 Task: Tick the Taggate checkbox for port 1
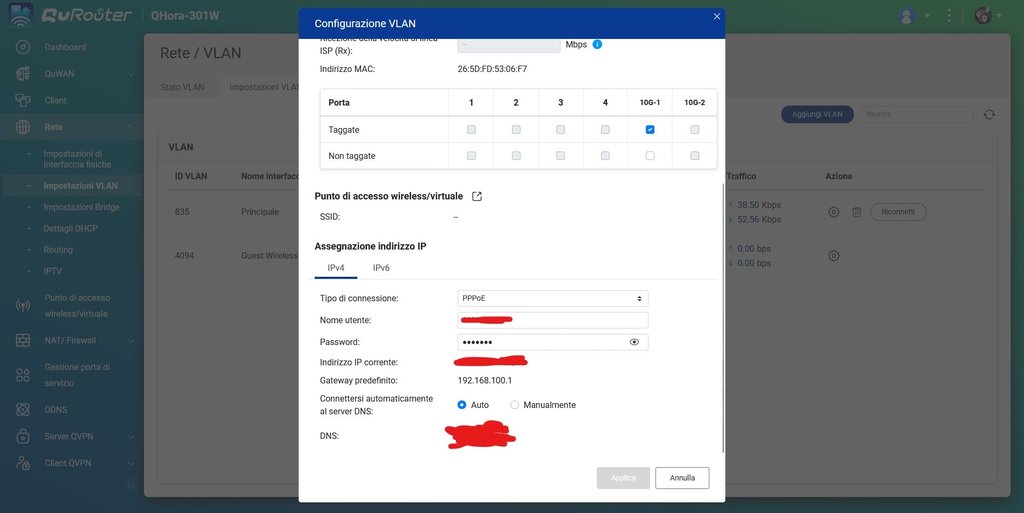coord(472,130)
